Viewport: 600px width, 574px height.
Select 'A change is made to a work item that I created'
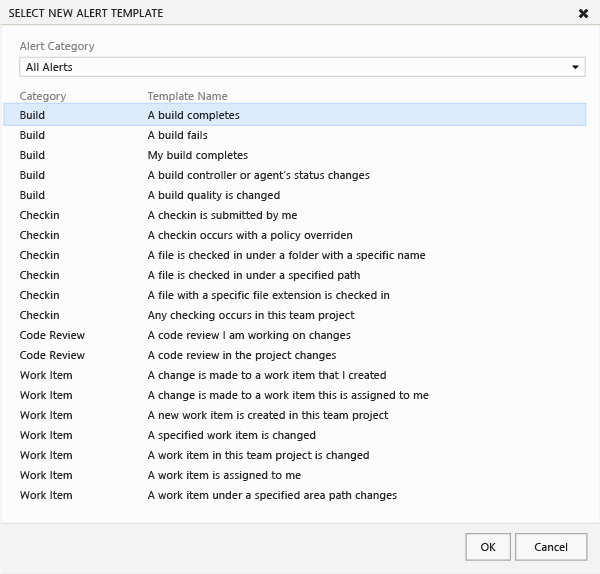point(295,375)
